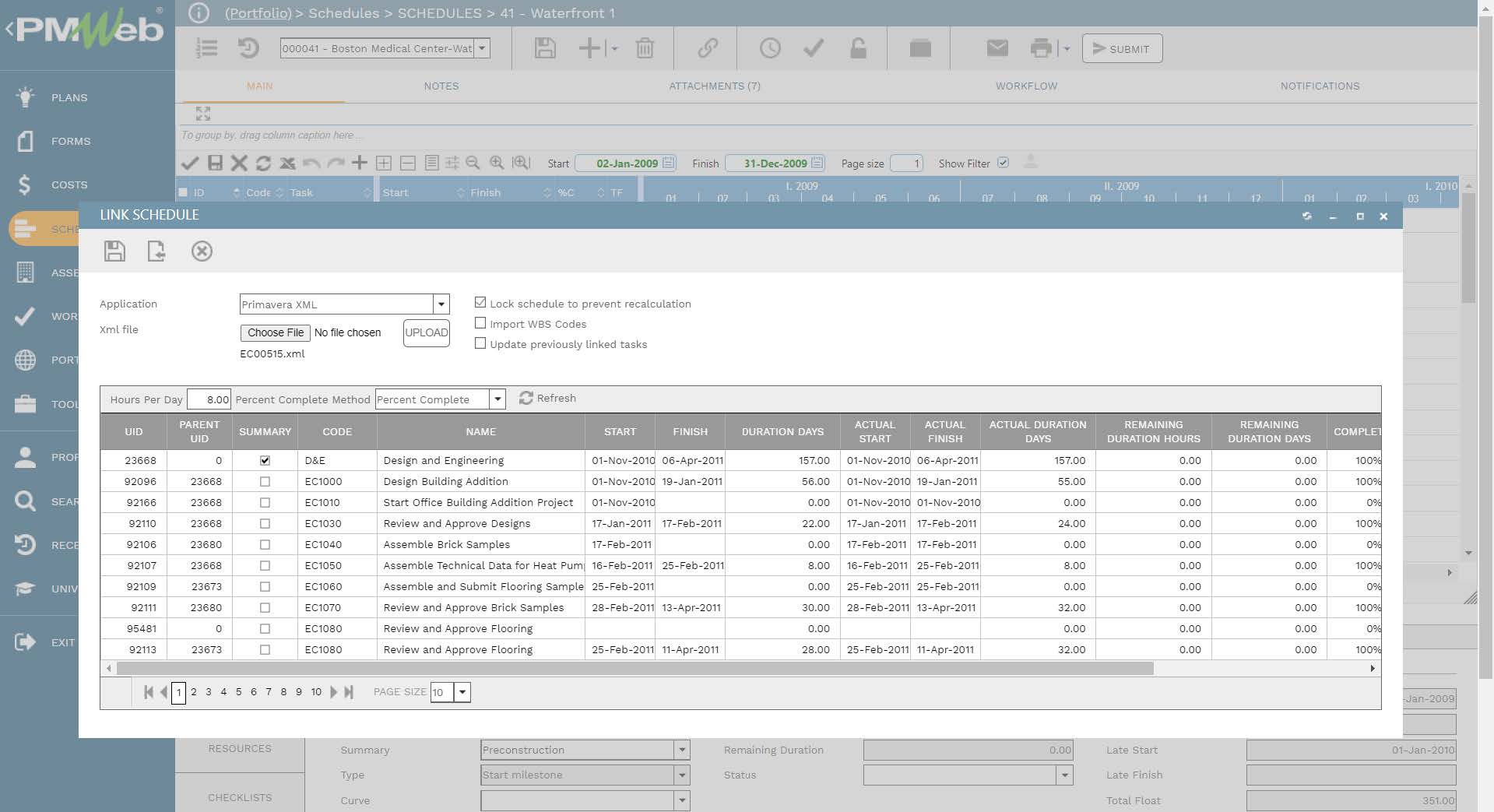This screenshot has width=1494, height=812.
Task: Open the Status dropdown
Action: pyautogui.click(x=1065, y=775)
